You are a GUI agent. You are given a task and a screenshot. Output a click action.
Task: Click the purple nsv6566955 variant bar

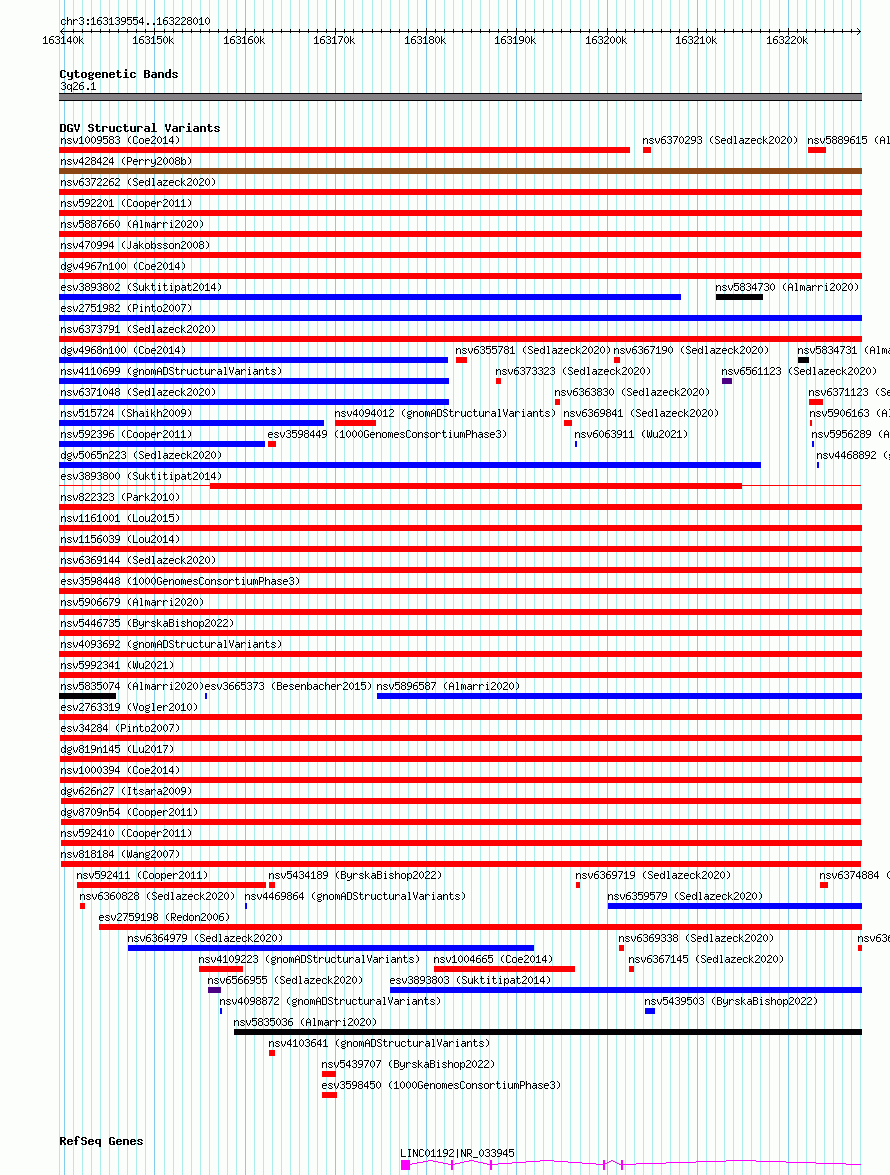point(214,989)
